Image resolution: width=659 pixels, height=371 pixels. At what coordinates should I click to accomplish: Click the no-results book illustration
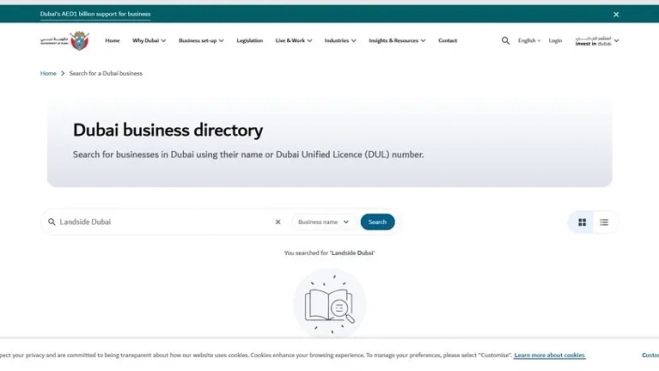[x=330, y=304]
